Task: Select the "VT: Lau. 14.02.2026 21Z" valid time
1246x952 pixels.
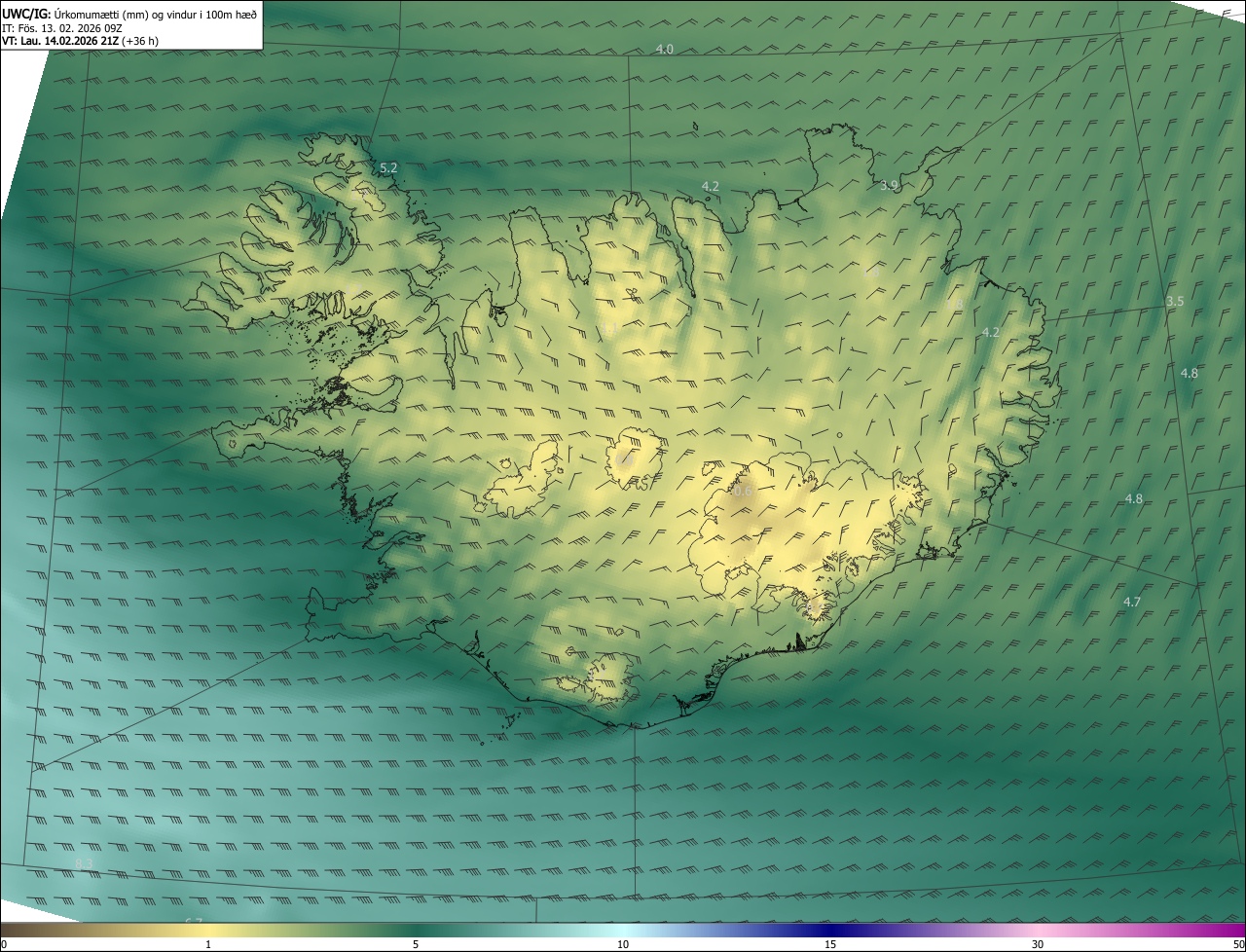Action: click(x=61, y=41)
